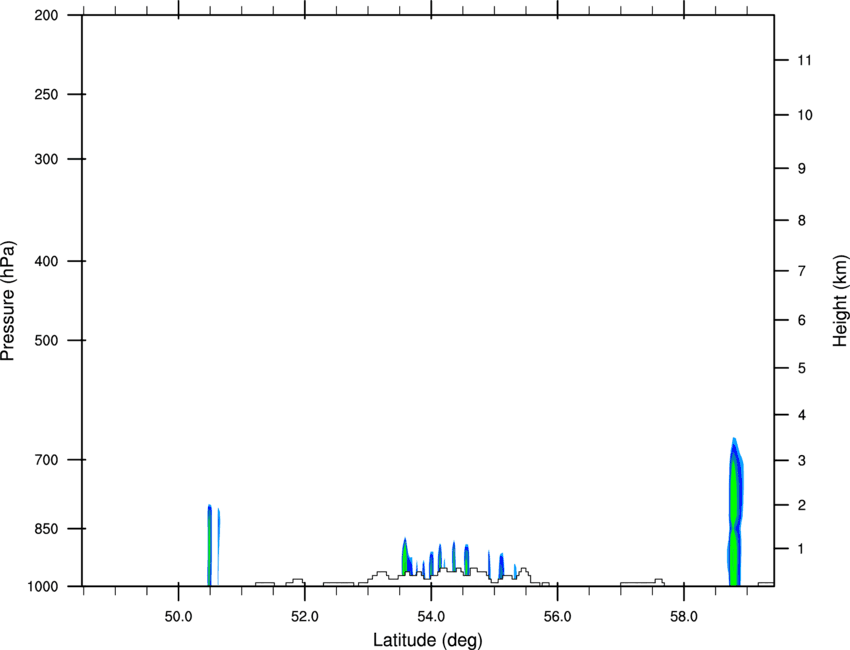Click the green column at 50.5 latitude

(209, 545)
